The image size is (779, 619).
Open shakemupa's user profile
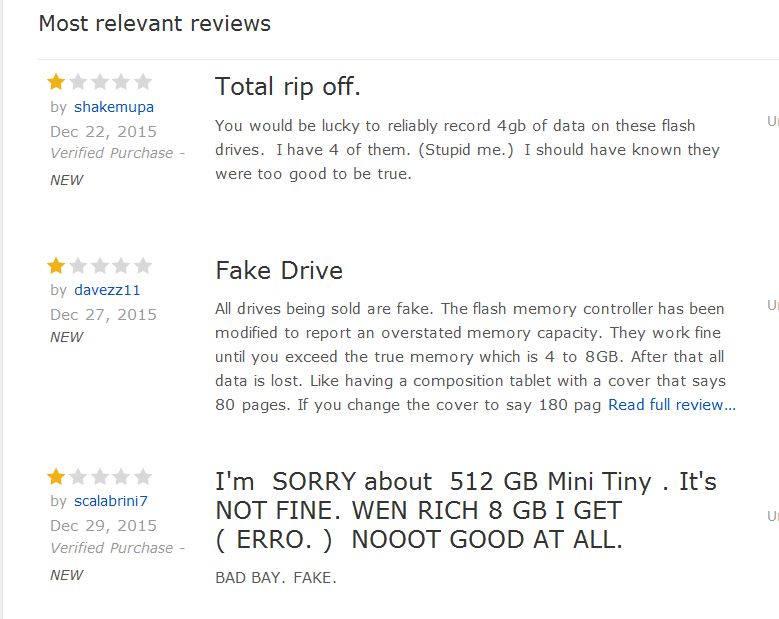click(x=114, y=107)
